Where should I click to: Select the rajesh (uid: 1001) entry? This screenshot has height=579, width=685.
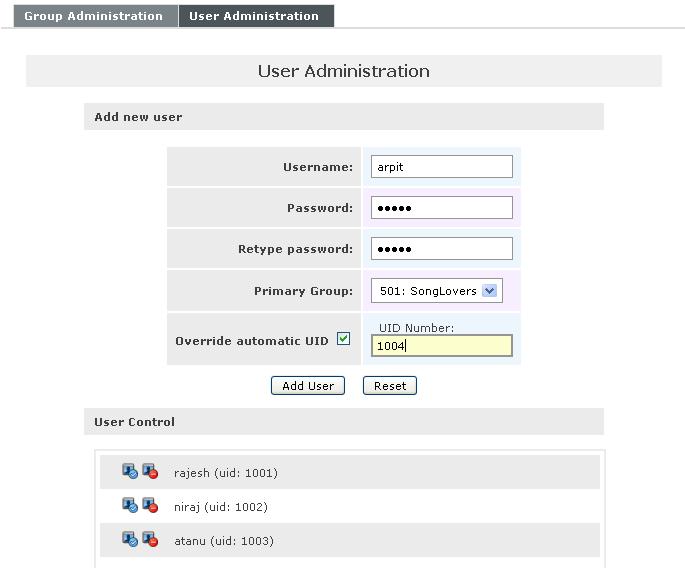point(226,473)
